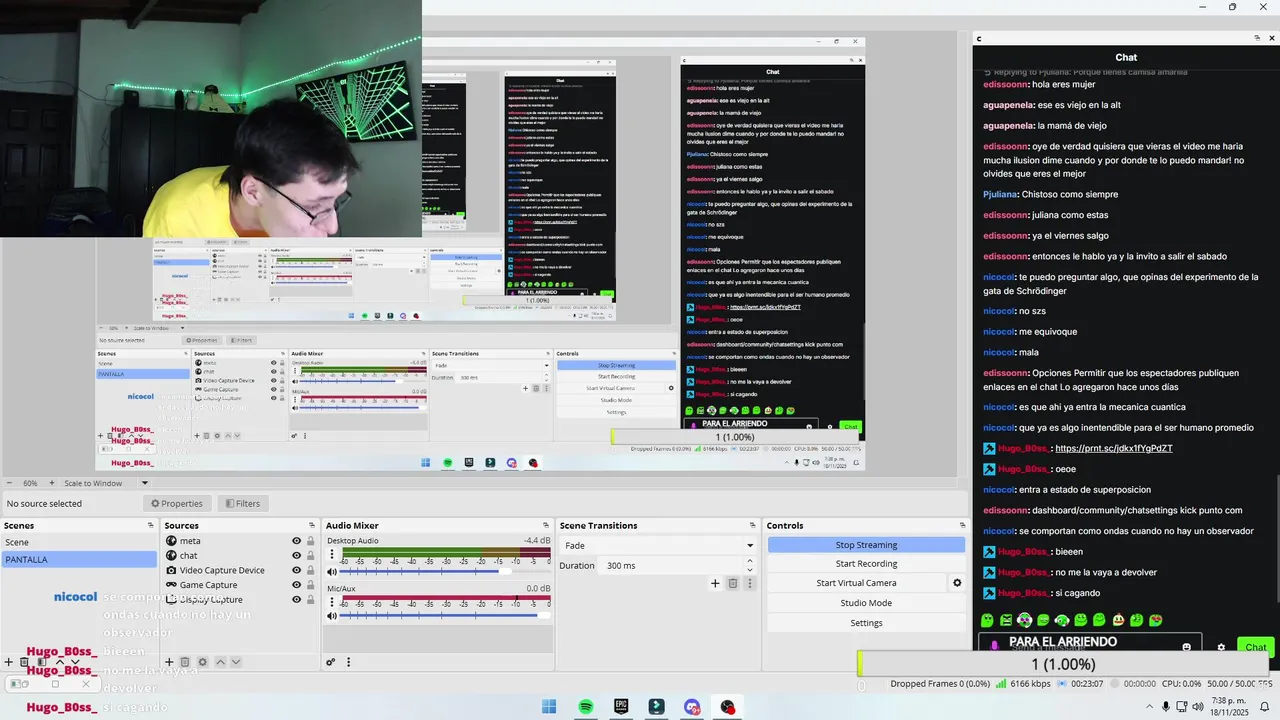Select the Game Capture source row
Viewport: 1280px width, 720px height.
tap(239, 585)
